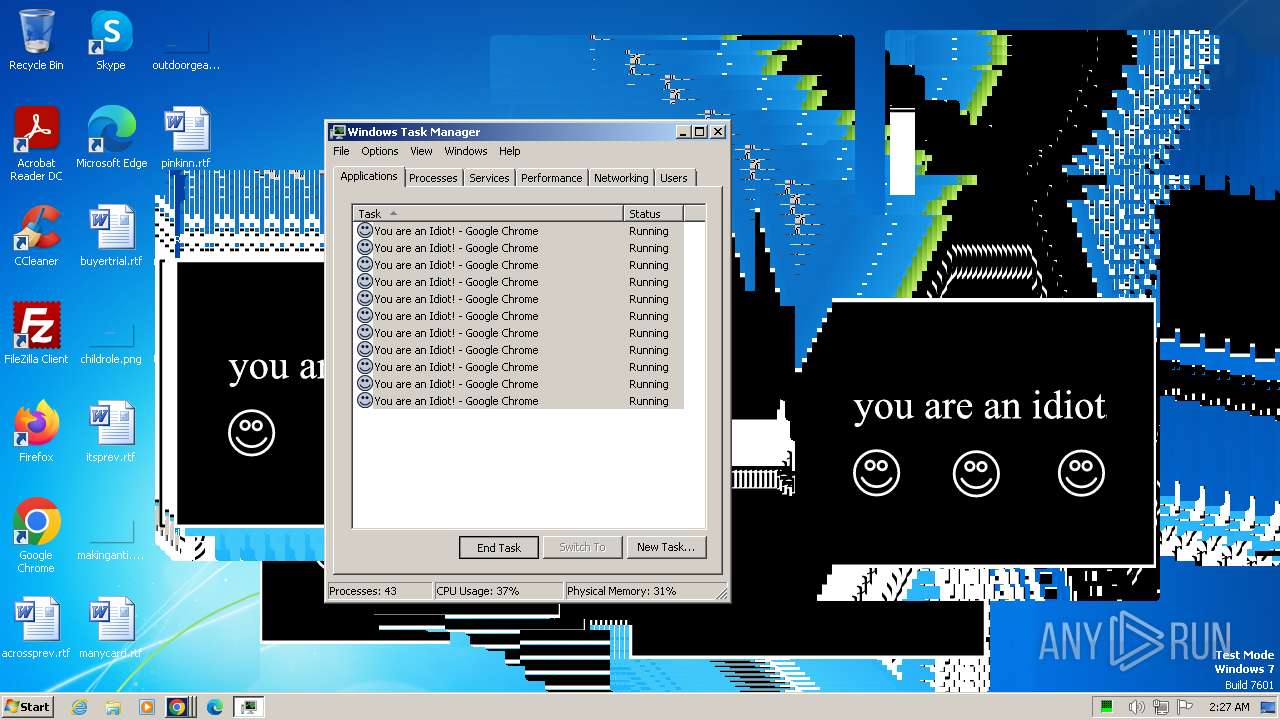
Task: Open the CCleaner shortcut
Action: coord(36,237)
